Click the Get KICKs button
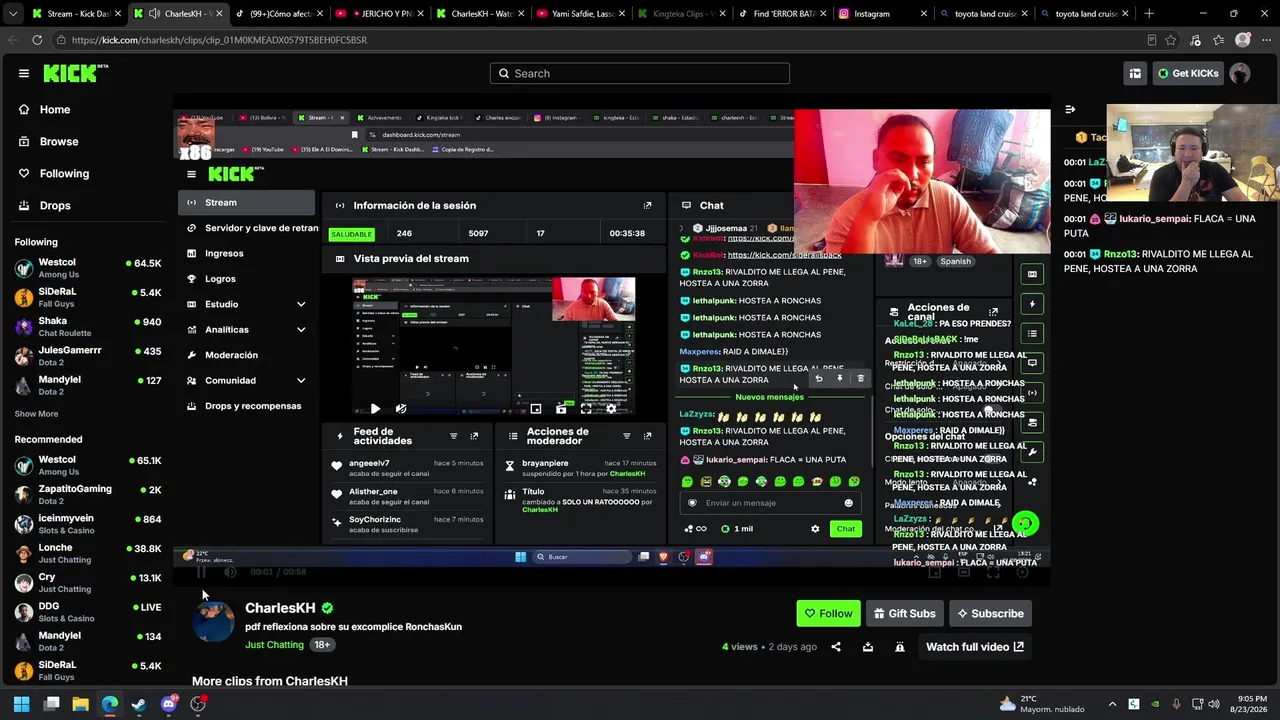Image resolution: width=1280 pixels, height=720 pixels. [x=1188, y=73]
